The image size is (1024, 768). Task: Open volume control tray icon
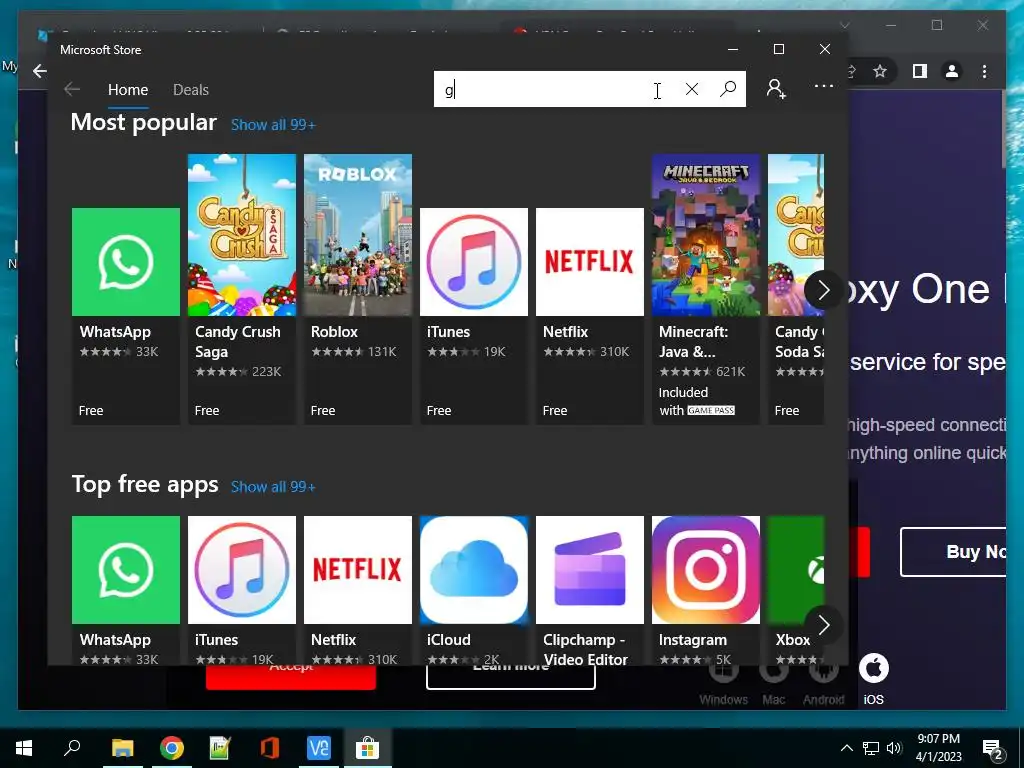[x=894, y=748]
